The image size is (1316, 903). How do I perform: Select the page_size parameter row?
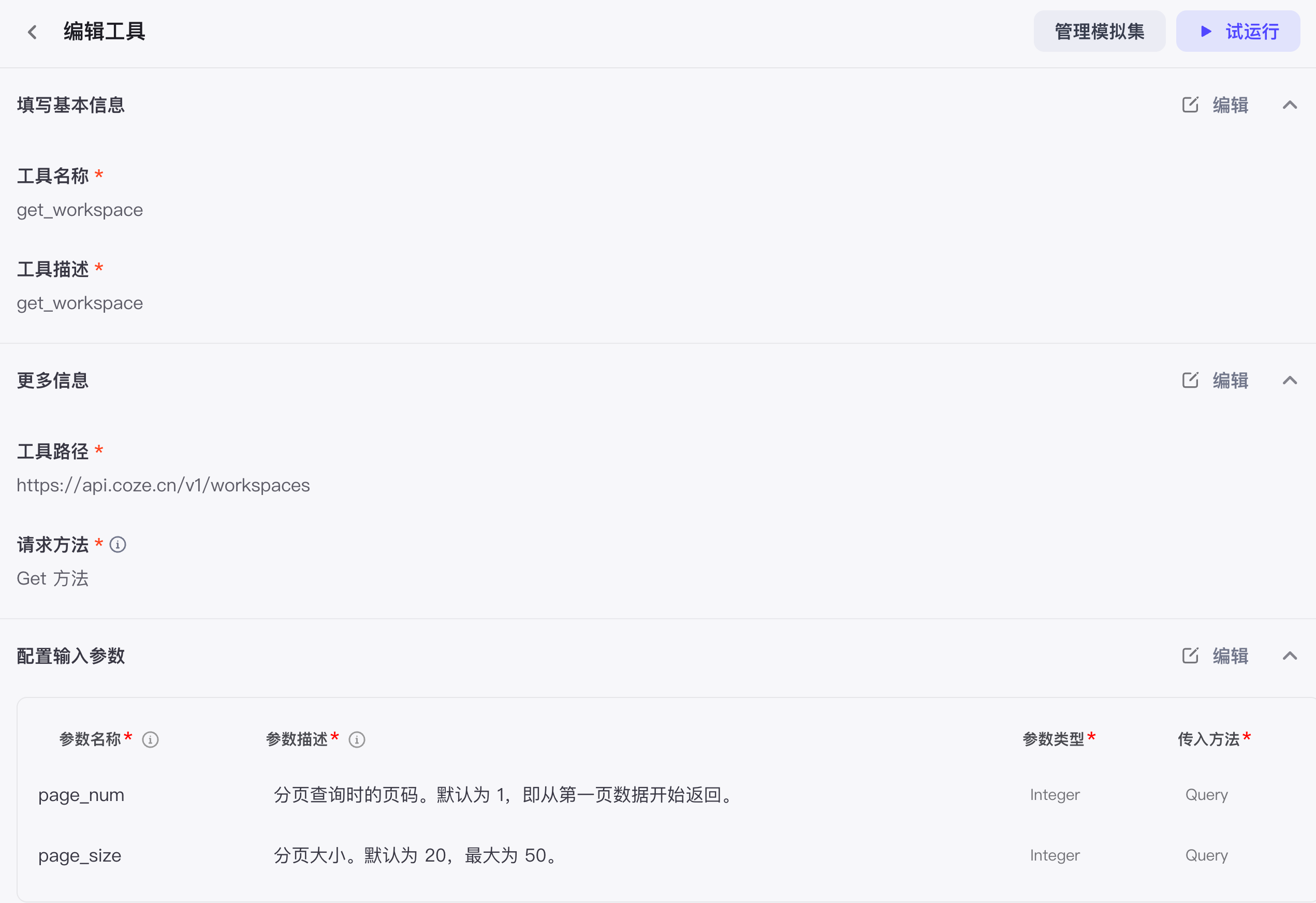pos(80,855)
